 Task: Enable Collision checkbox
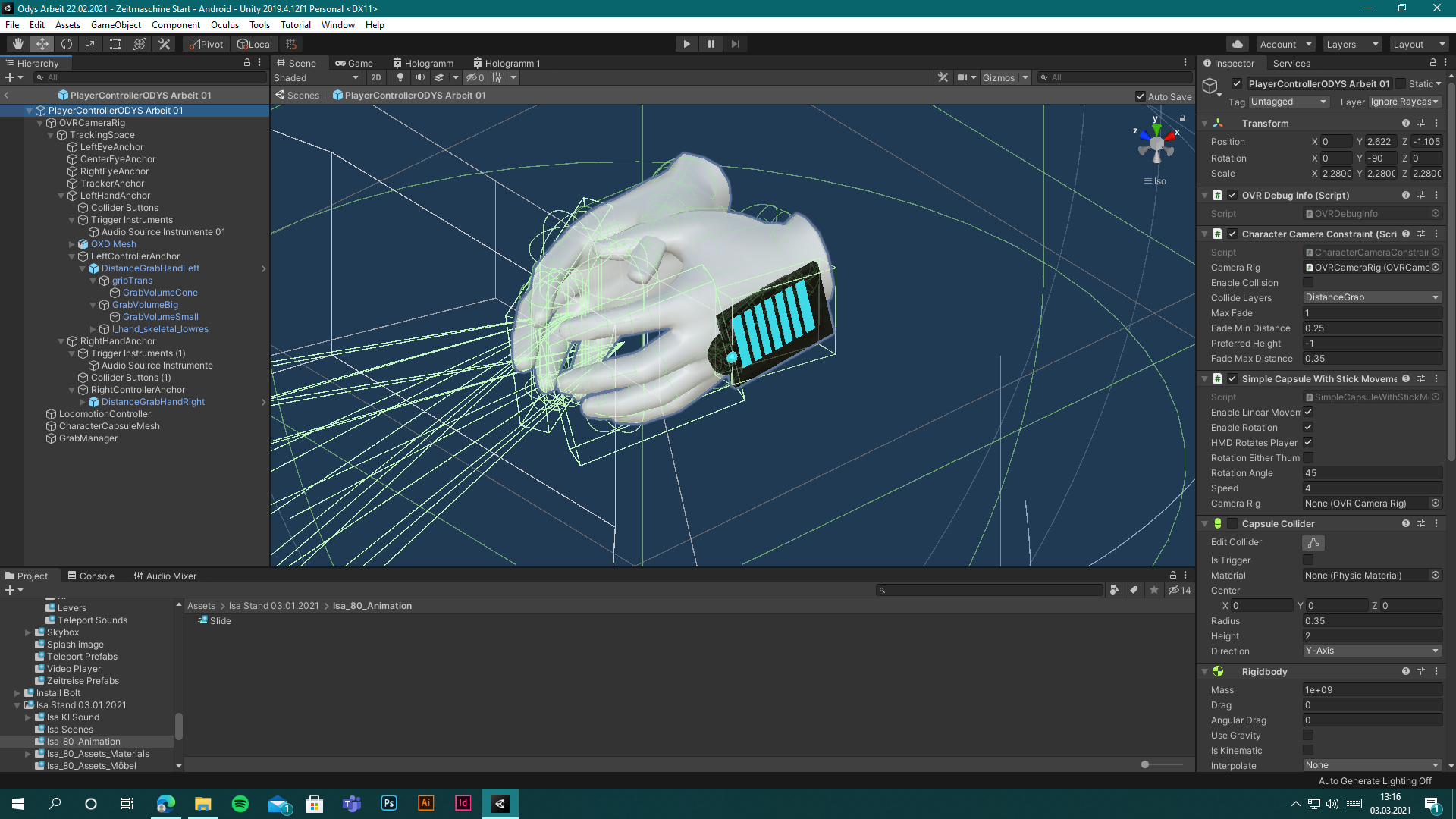point(1308,282)
